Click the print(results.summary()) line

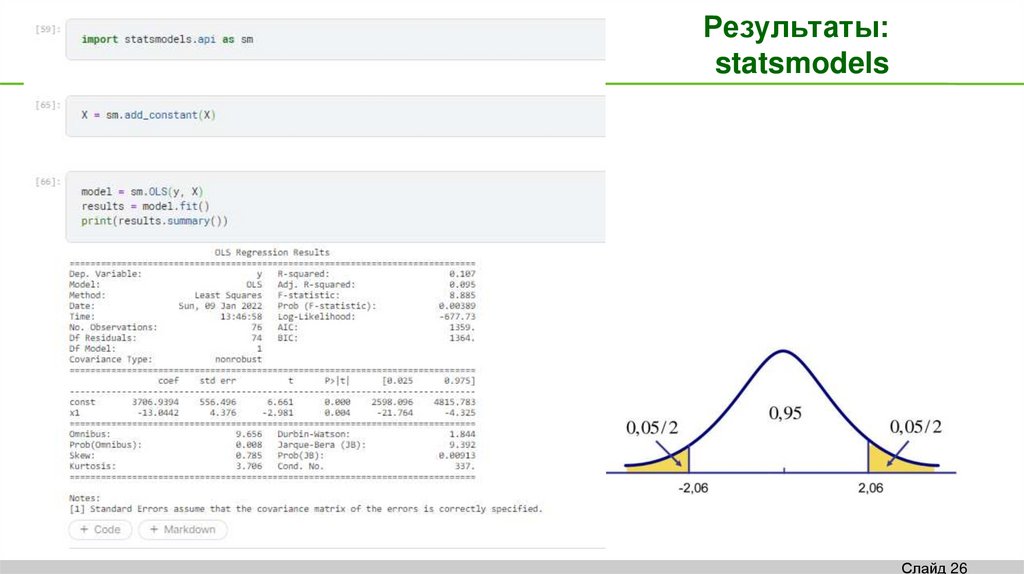154,221
